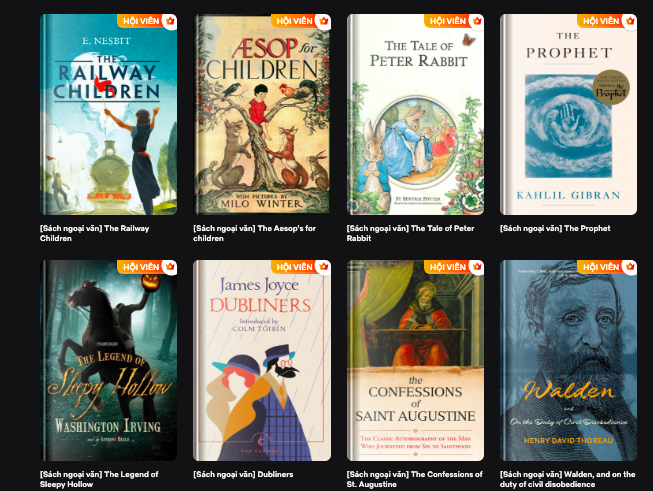Image resolution: width=653 pixels, height=491 pixels.
Task: Open the Aesop for Children book cover
Action: 262,115
